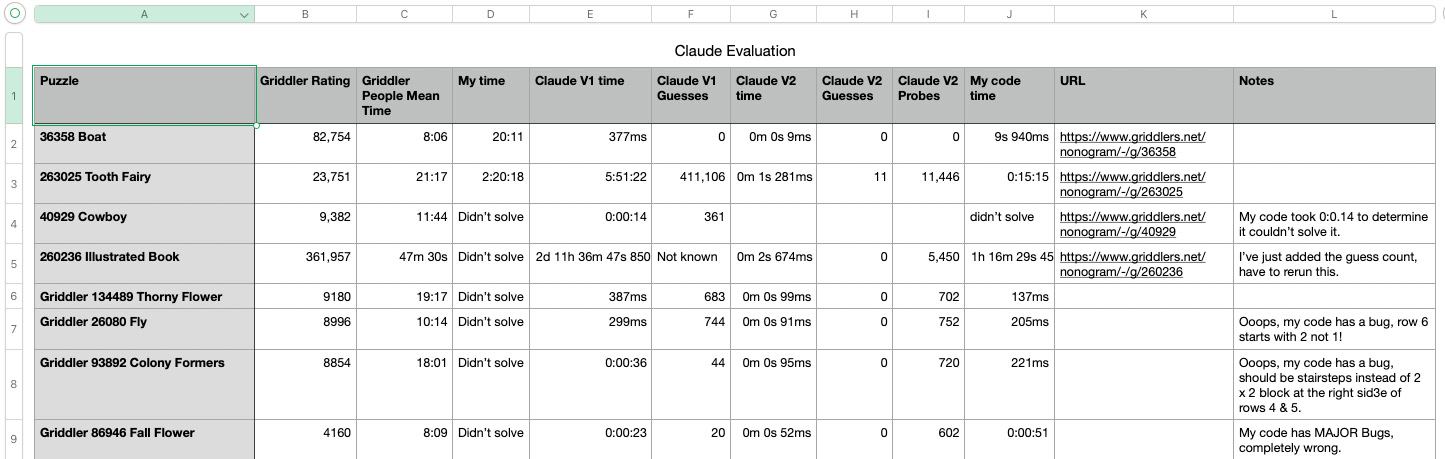Select the Griddler Rating header cell

pyautogui.click(x=305, y=81)
